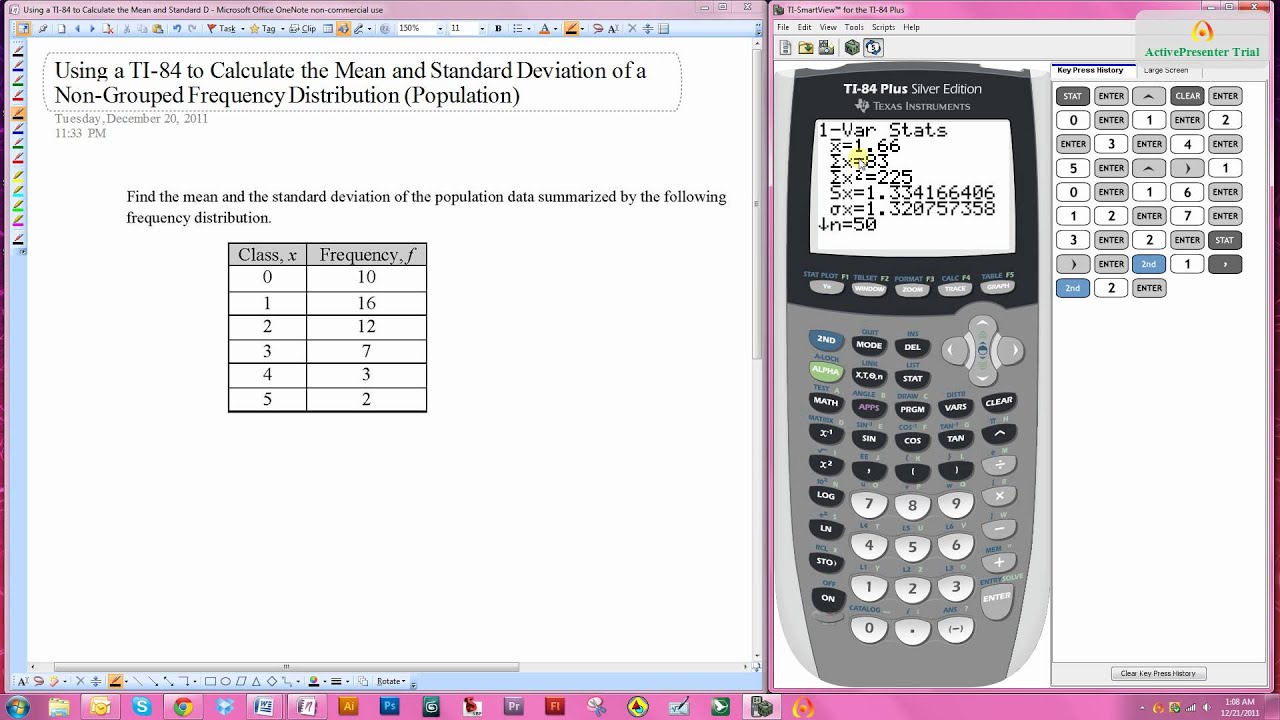Click the new document icon in TI-SmartView toolbar
The image size is (1280, 720).
[786, 47]
